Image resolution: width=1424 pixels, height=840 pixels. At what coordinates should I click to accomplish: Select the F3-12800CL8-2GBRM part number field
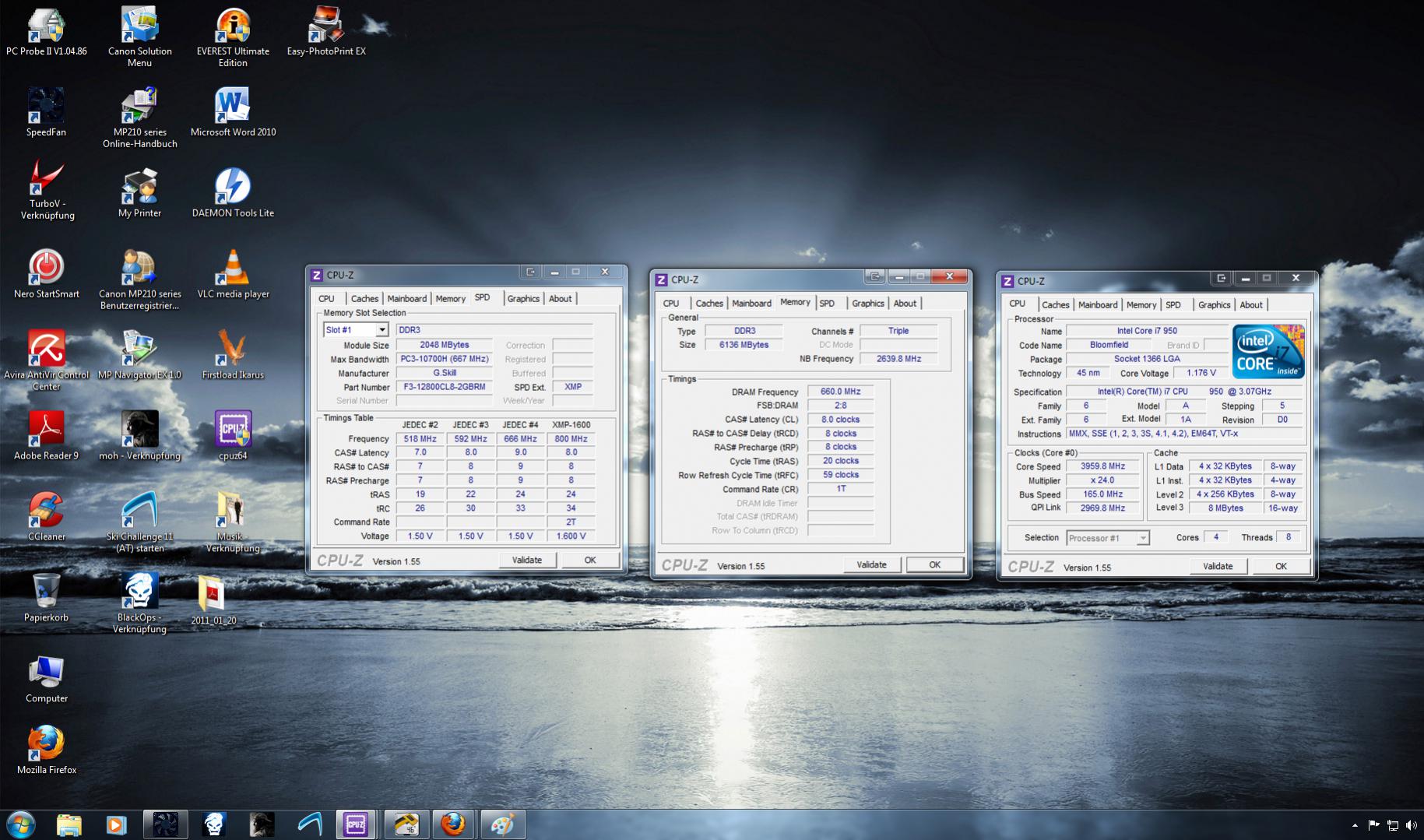(x=444, y=387)
